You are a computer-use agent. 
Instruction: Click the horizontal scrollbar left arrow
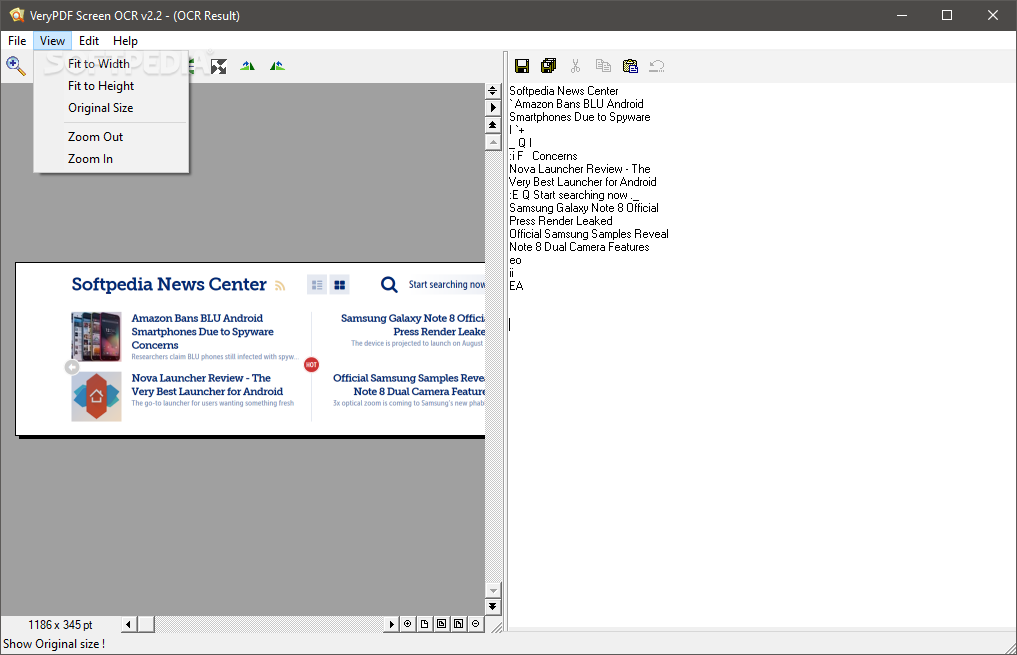click(x=128, y=624)
